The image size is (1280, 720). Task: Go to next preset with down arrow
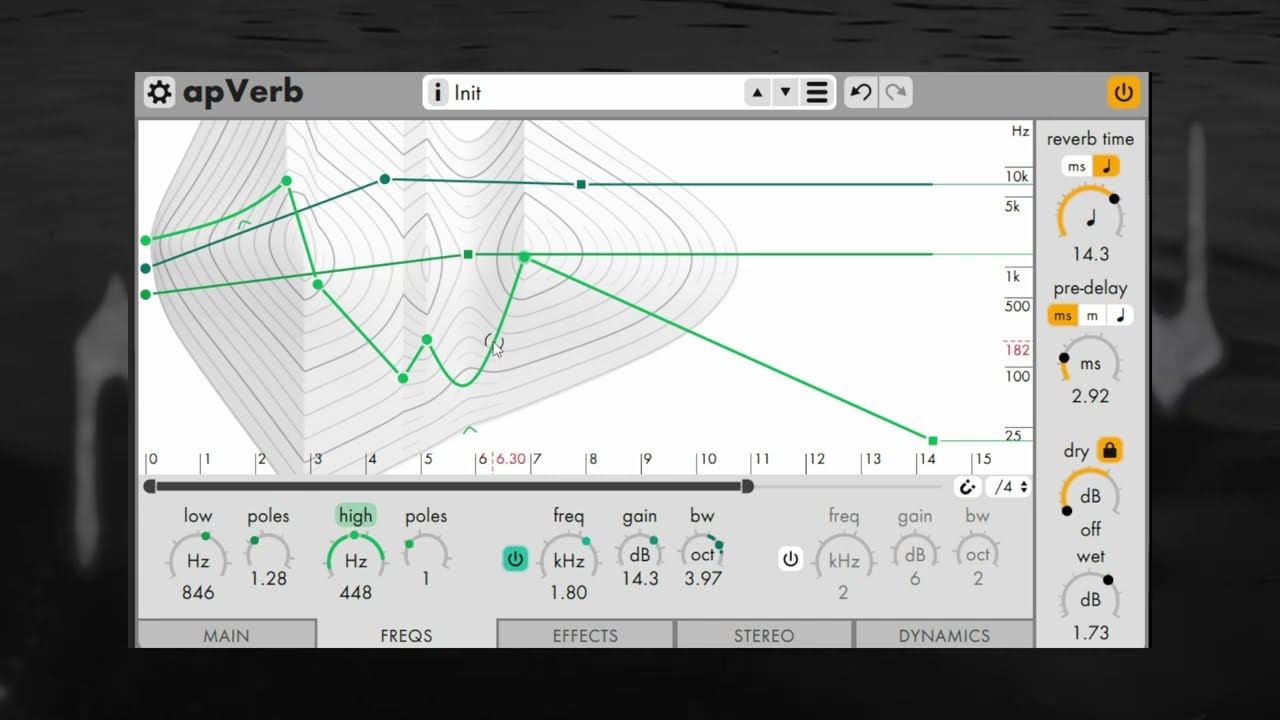point(785,93)
